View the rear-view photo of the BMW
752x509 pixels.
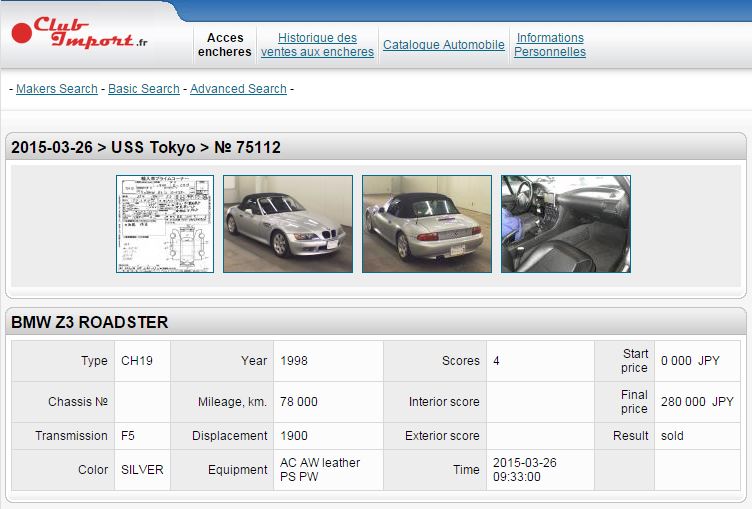(x=427, y=224)
